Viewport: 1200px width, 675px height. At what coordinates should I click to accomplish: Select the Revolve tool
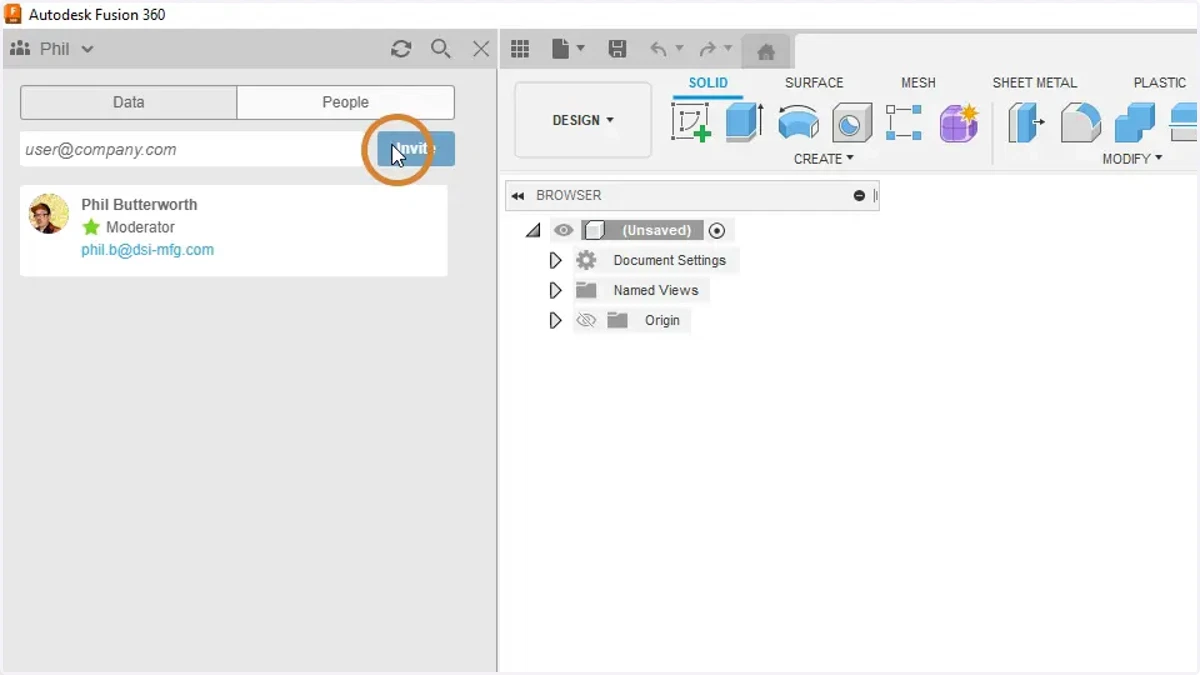click(x=798, y=123)
